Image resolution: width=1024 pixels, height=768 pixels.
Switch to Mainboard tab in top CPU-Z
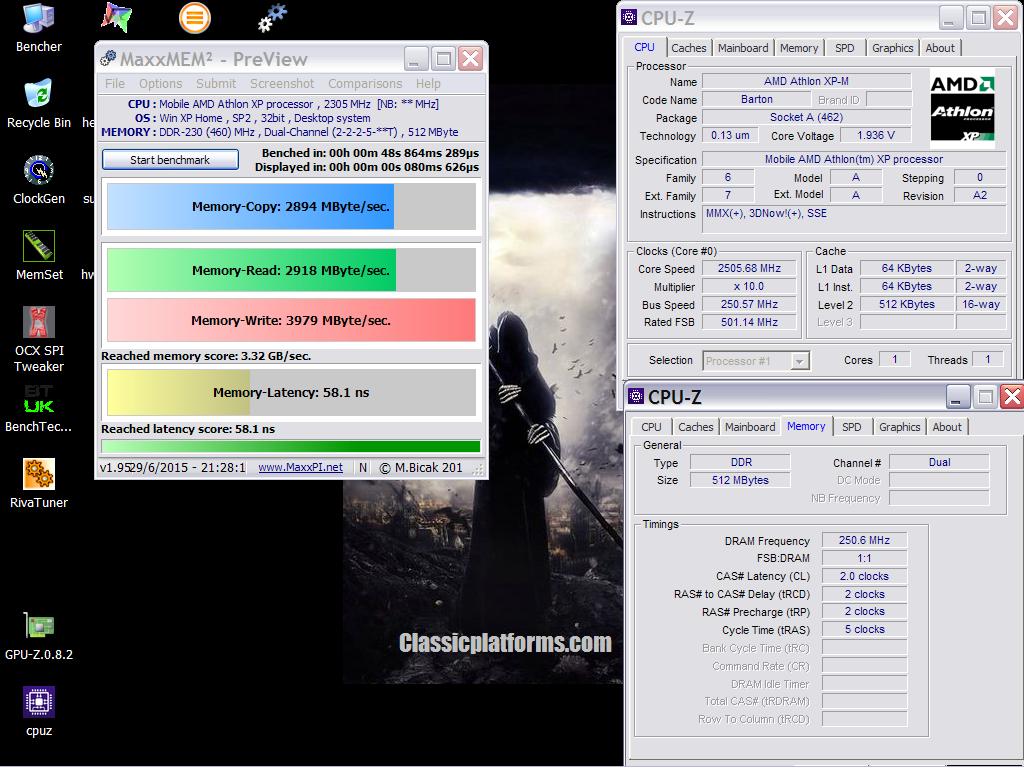(743, 48)
